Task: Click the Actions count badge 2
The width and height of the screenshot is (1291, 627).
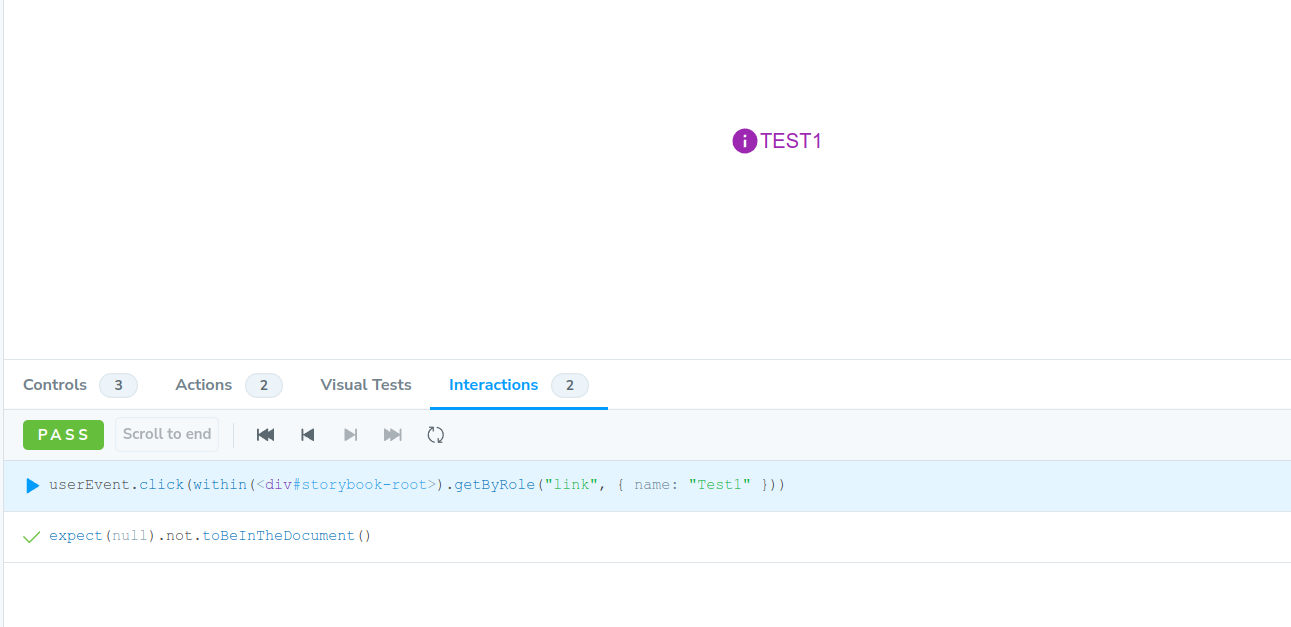Action: (x=264, y=385)
